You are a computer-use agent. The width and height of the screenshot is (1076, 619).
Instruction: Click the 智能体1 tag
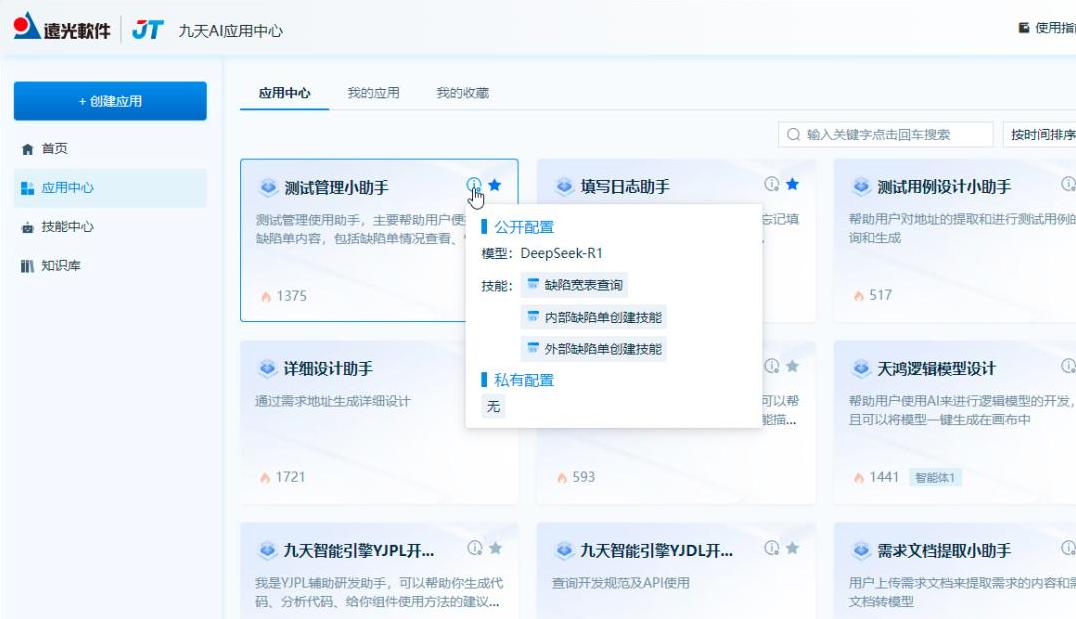coord(935,478)
